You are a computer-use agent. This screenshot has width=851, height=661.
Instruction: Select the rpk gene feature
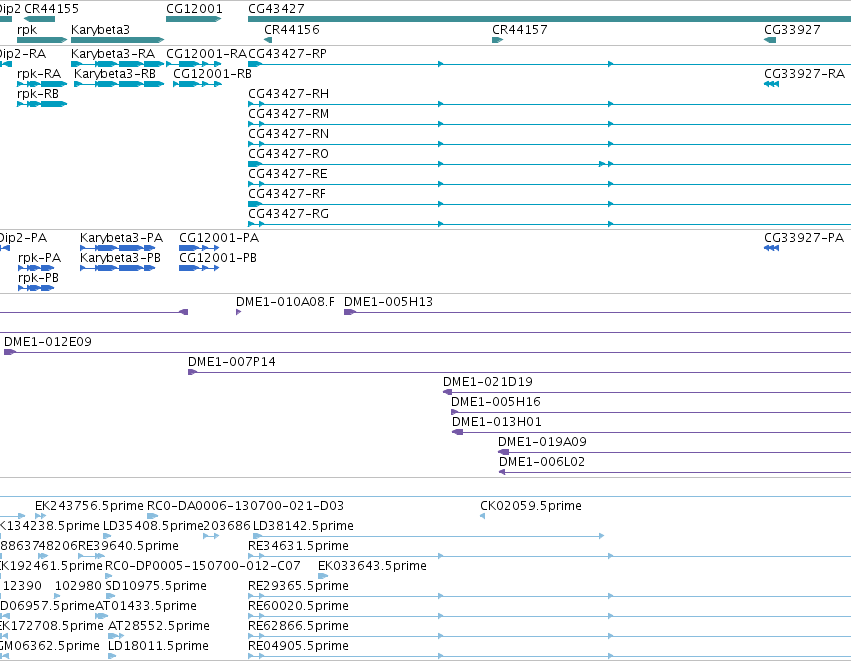click(x=42, y=40)
